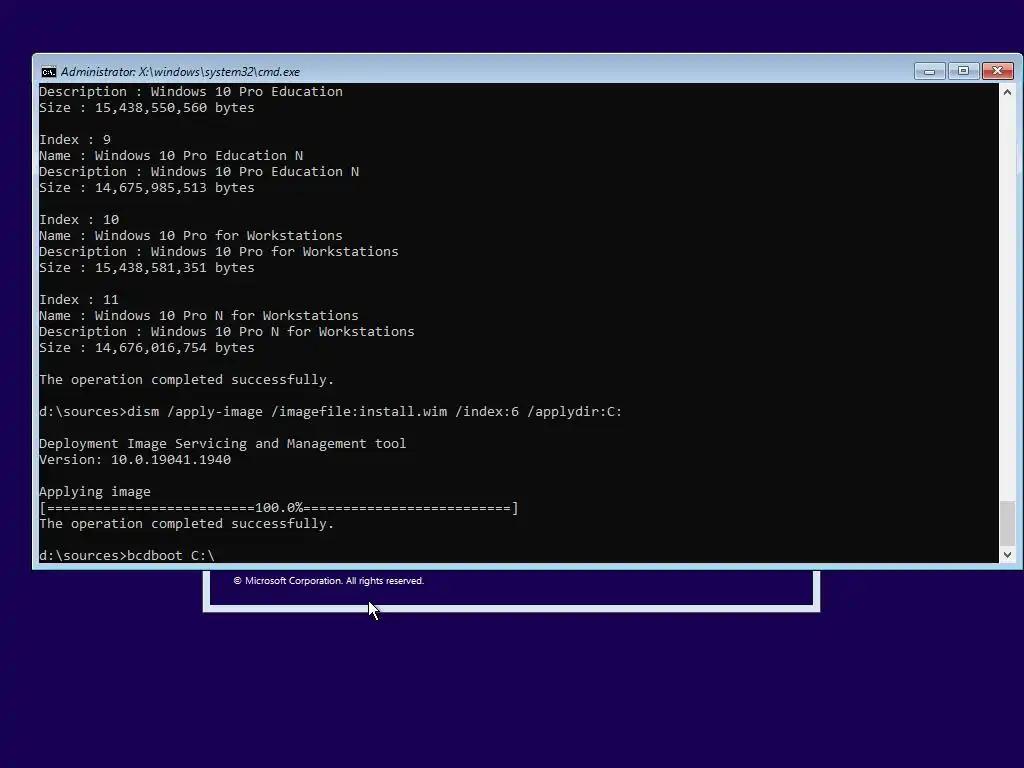This screenshot has width=1024, height=768.
Task: Click 'Description : Windows 10 Pro for Workstations'
Action: pyautogui.click(x=219, y=251)
